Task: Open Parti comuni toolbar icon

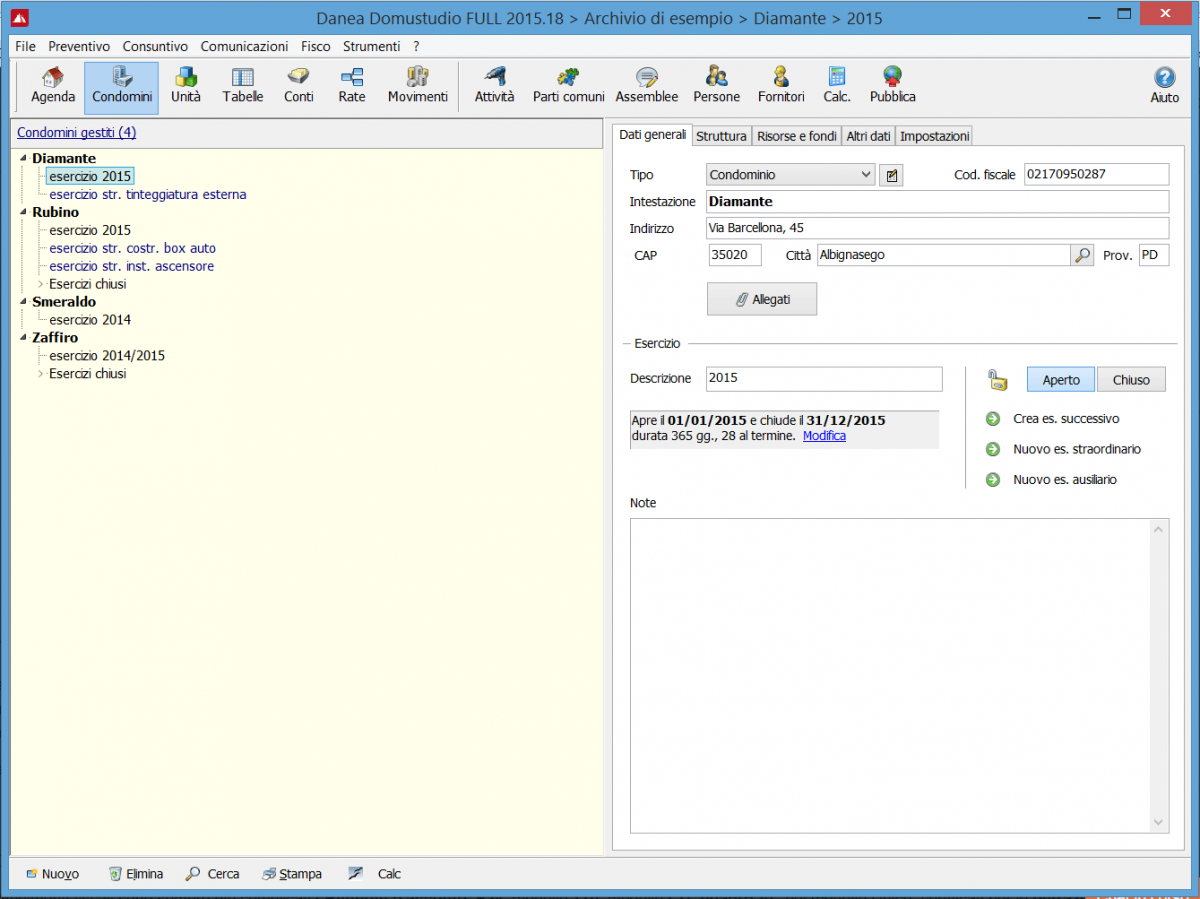Action: point(568,86)
